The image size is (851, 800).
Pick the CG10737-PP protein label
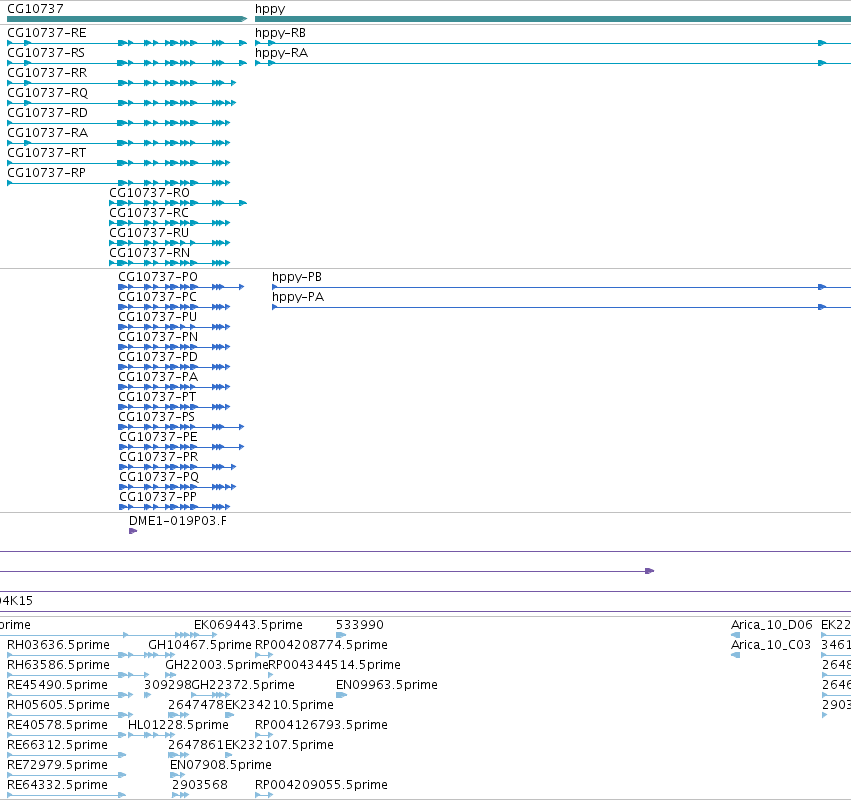(158, 497)
